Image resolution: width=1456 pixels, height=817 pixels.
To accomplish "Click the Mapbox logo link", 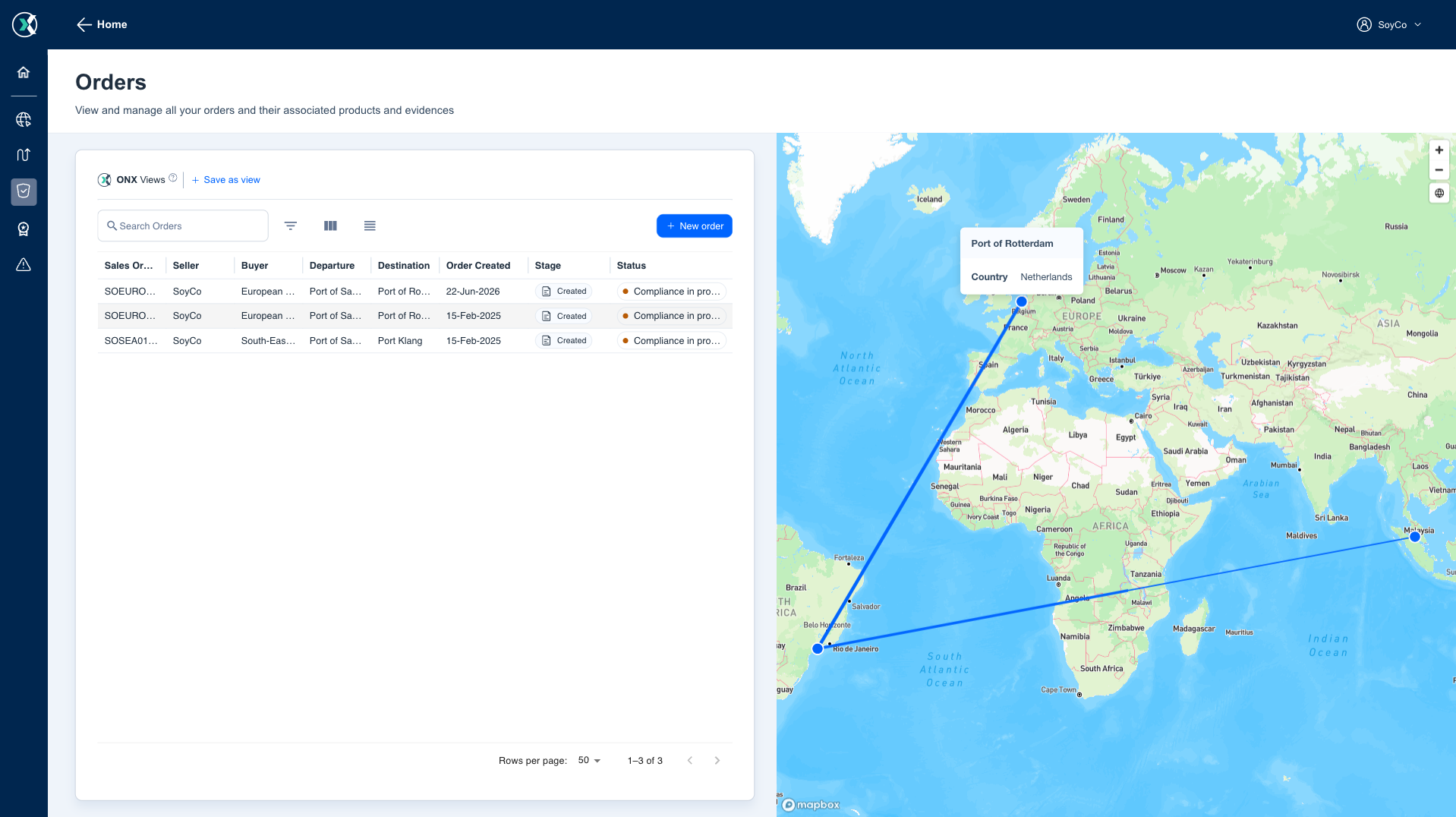I will [x=811, y=805].
